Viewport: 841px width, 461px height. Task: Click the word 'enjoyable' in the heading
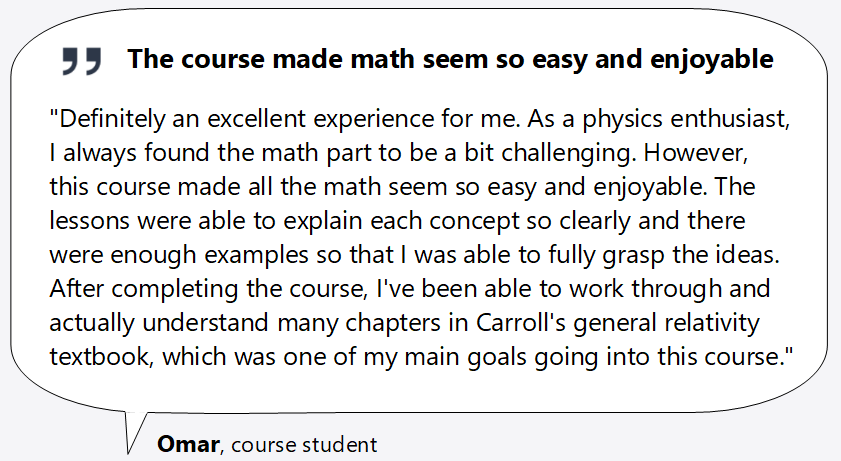(712, 59)
